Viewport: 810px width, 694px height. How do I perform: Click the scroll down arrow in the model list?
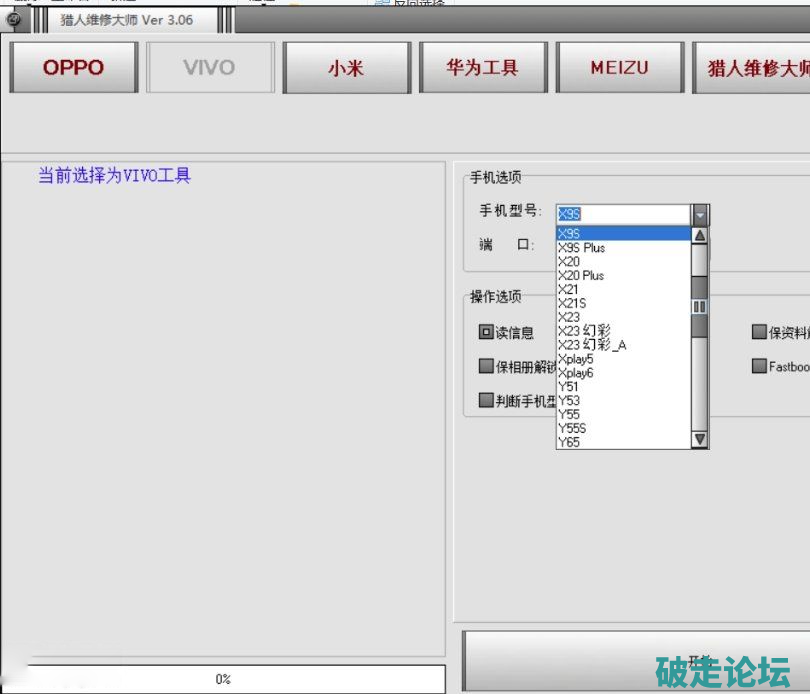tap(700, 439)
